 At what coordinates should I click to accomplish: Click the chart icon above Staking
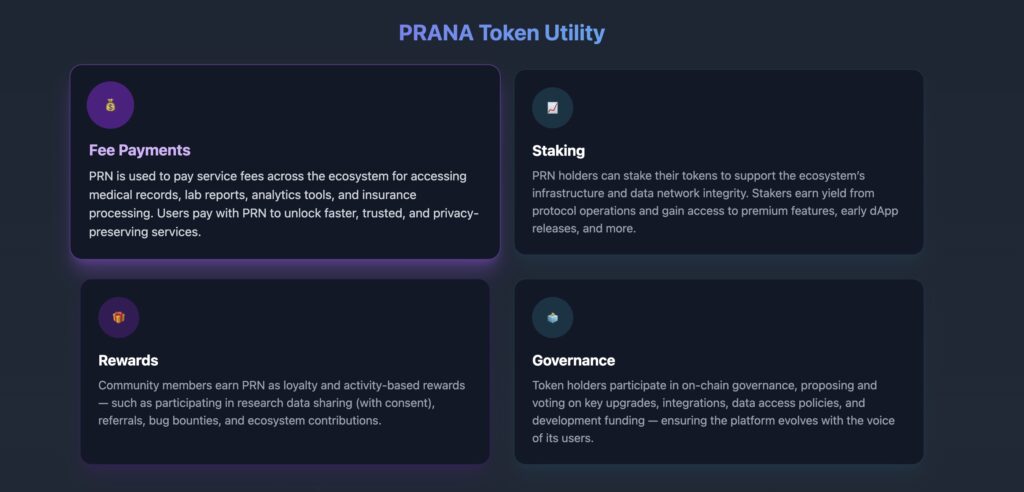(552, 108)
